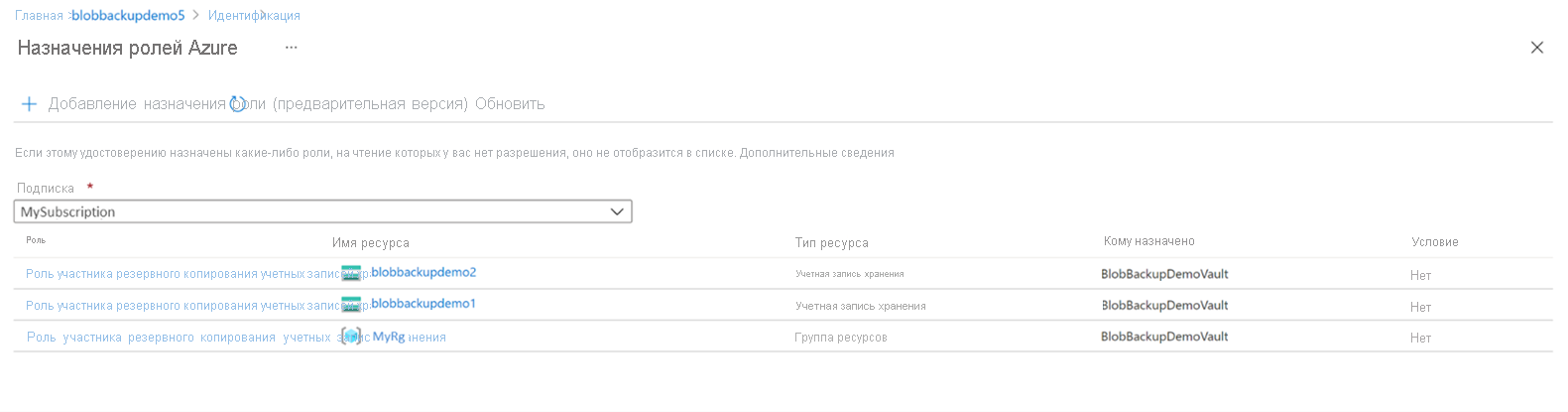Click the Назначения ролей Azure title

pos(128,48)
